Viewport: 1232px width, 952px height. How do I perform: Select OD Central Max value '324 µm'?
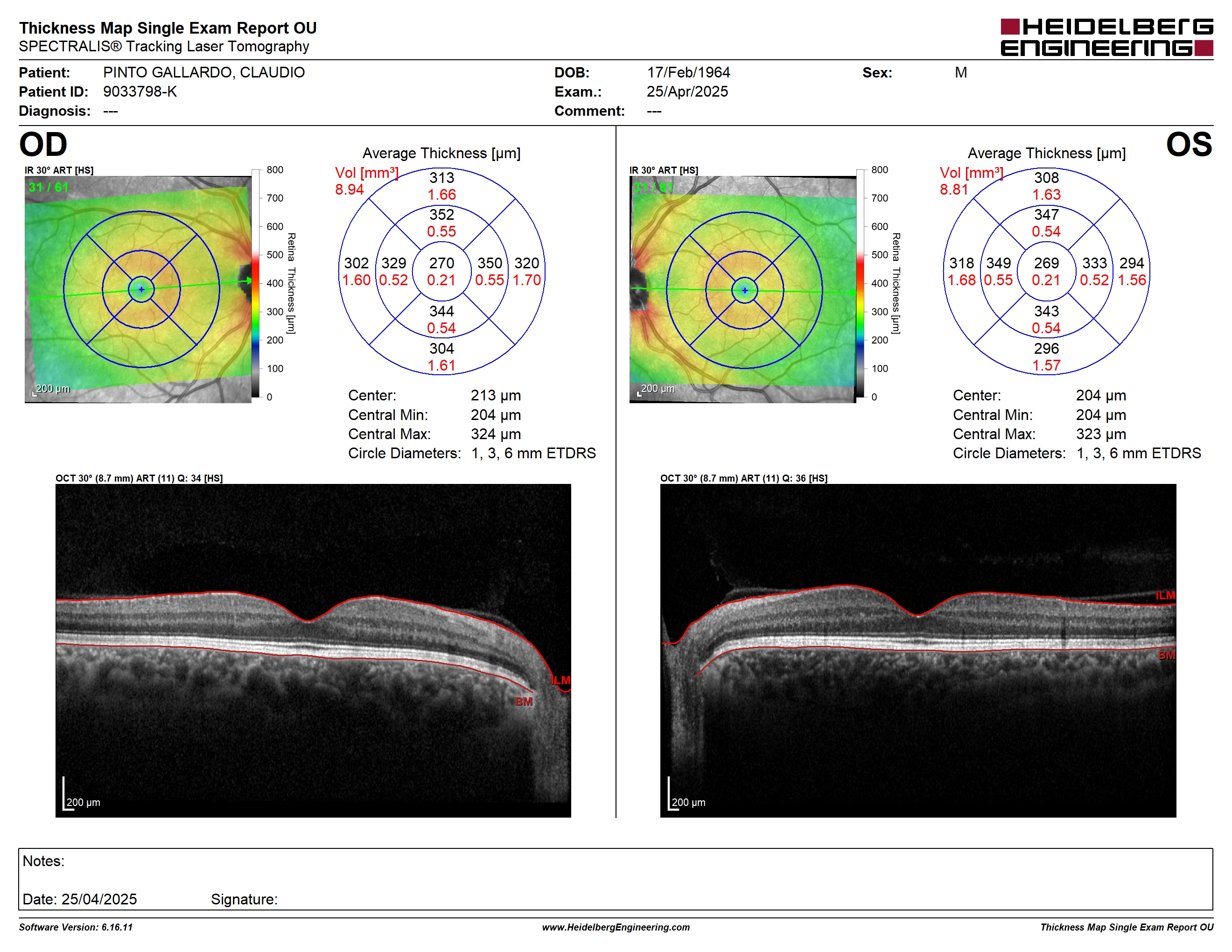tap(496, 434)
